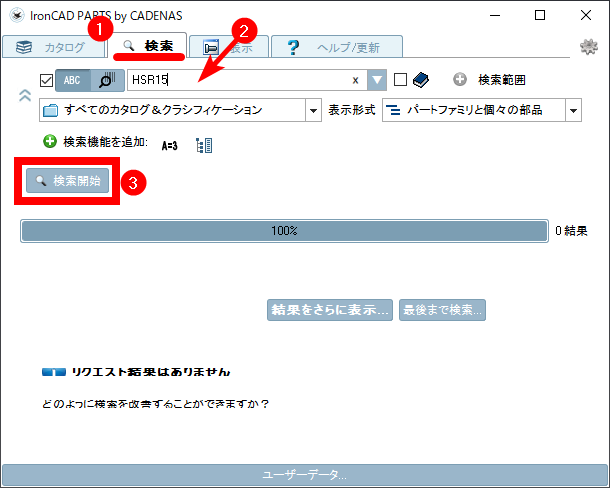Toggle the full-text search checkbox
610x488 pixels.
pos(46,81)
